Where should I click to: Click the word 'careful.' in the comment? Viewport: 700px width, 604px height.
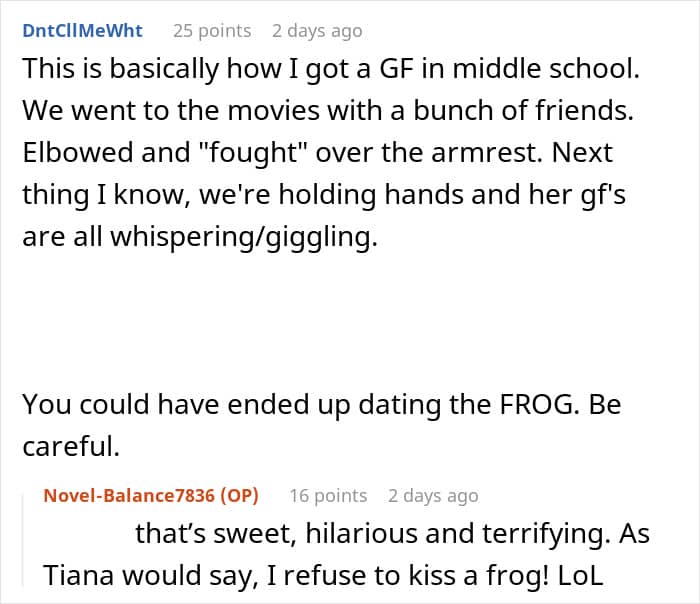pos(70,447)
